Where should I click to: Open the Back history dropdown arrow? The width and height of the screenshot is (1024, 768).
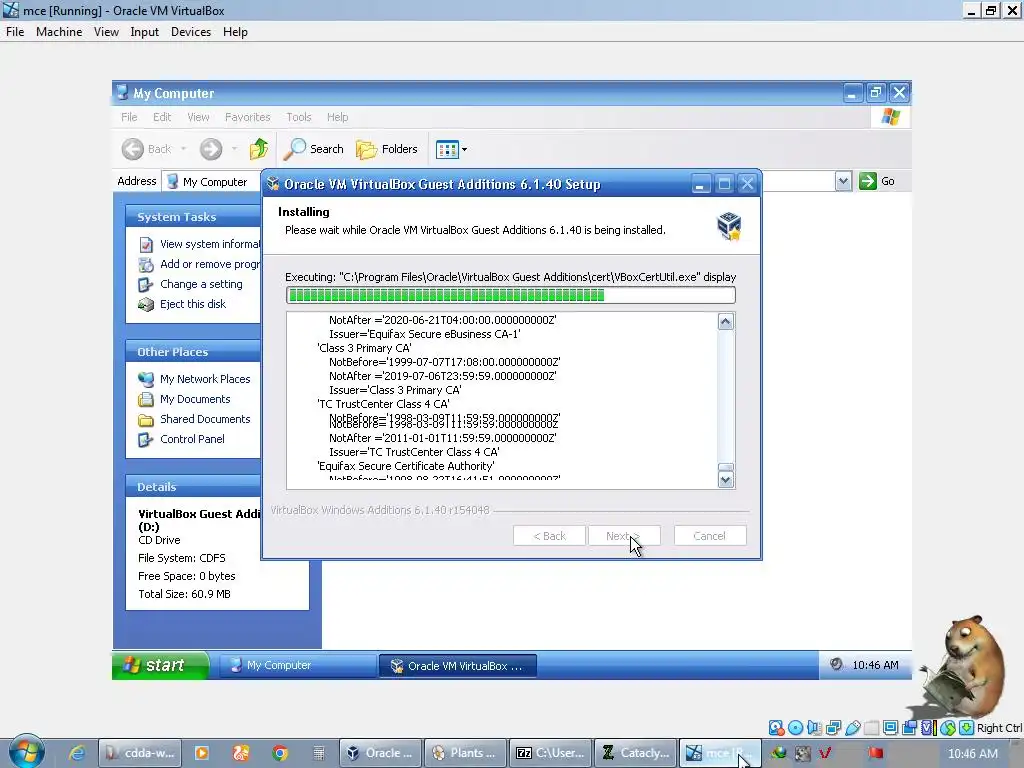(184, 149)
